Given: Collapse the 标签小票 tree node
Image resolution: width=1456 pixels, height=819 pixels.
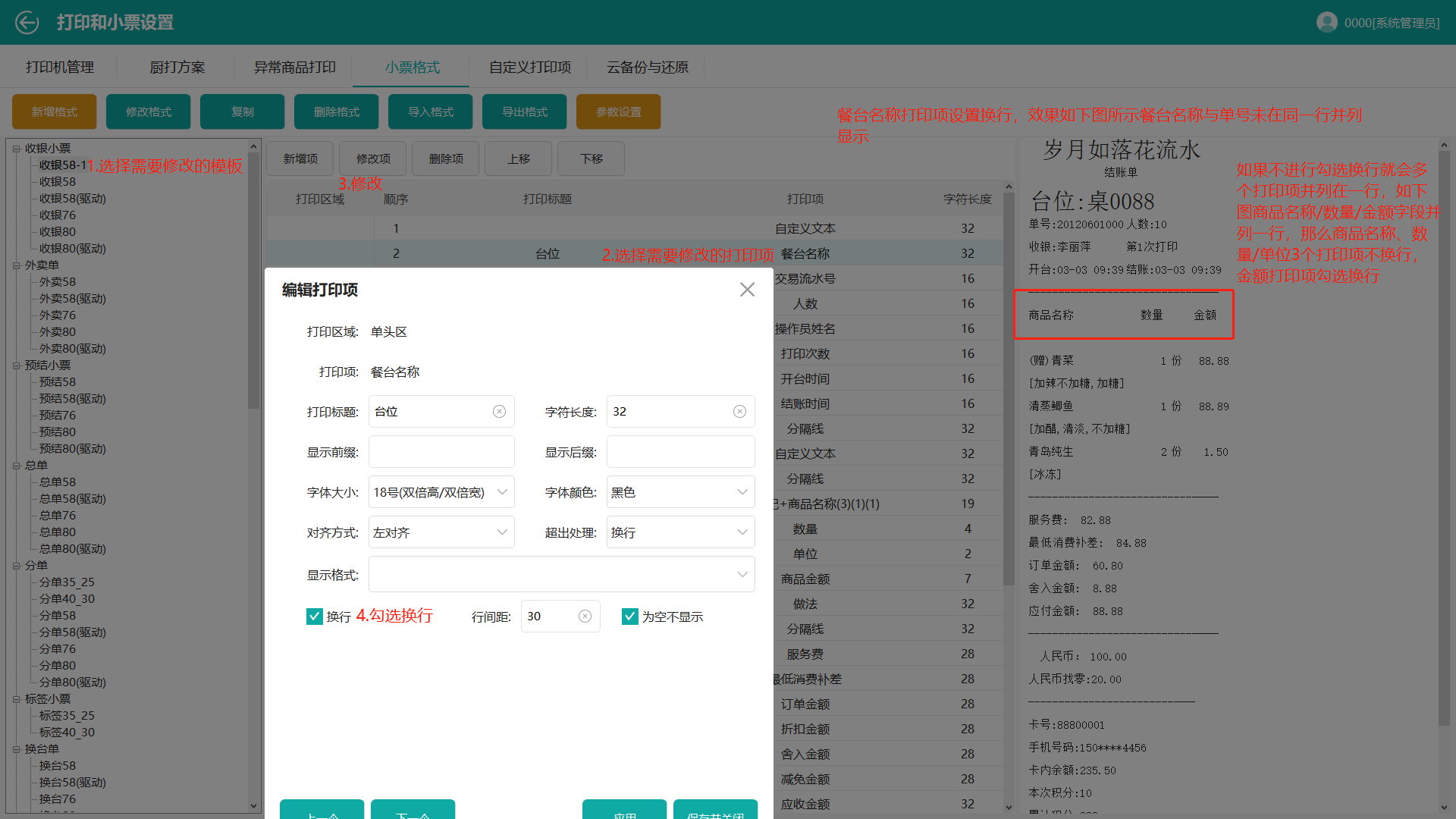Looking at the screenshot, I should 17,699.
